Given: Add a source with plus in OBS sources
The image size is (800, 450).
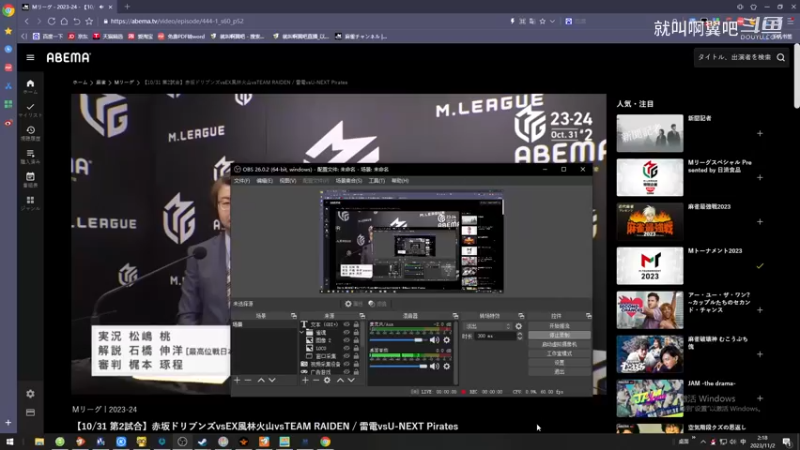Looking at the screenshot, I should pyautogui.click(x=305, y=380).
